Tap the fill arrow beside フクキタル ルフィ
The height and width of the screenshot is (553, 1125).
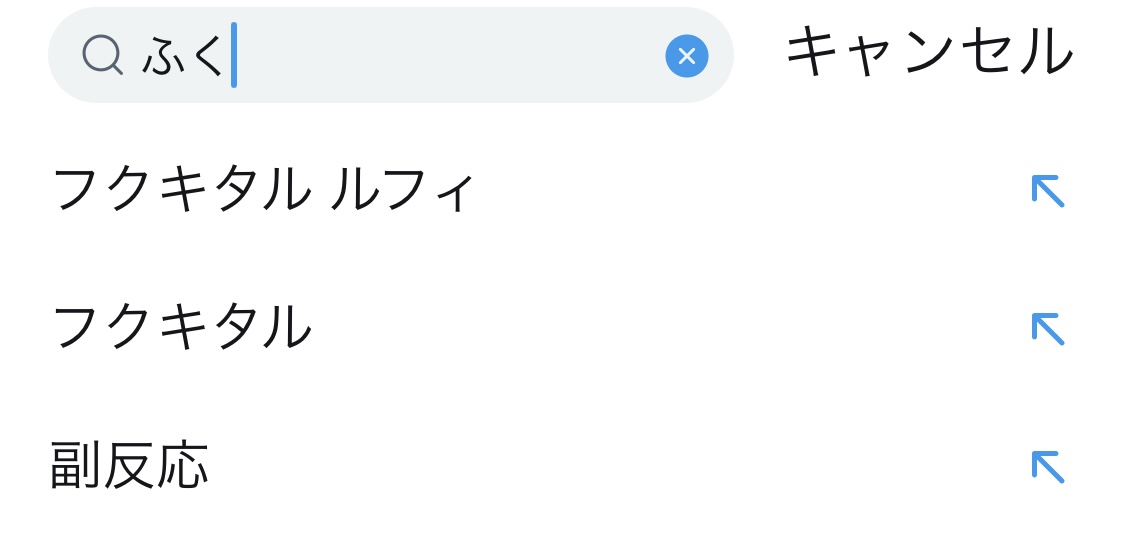[x=1047, y=191]
